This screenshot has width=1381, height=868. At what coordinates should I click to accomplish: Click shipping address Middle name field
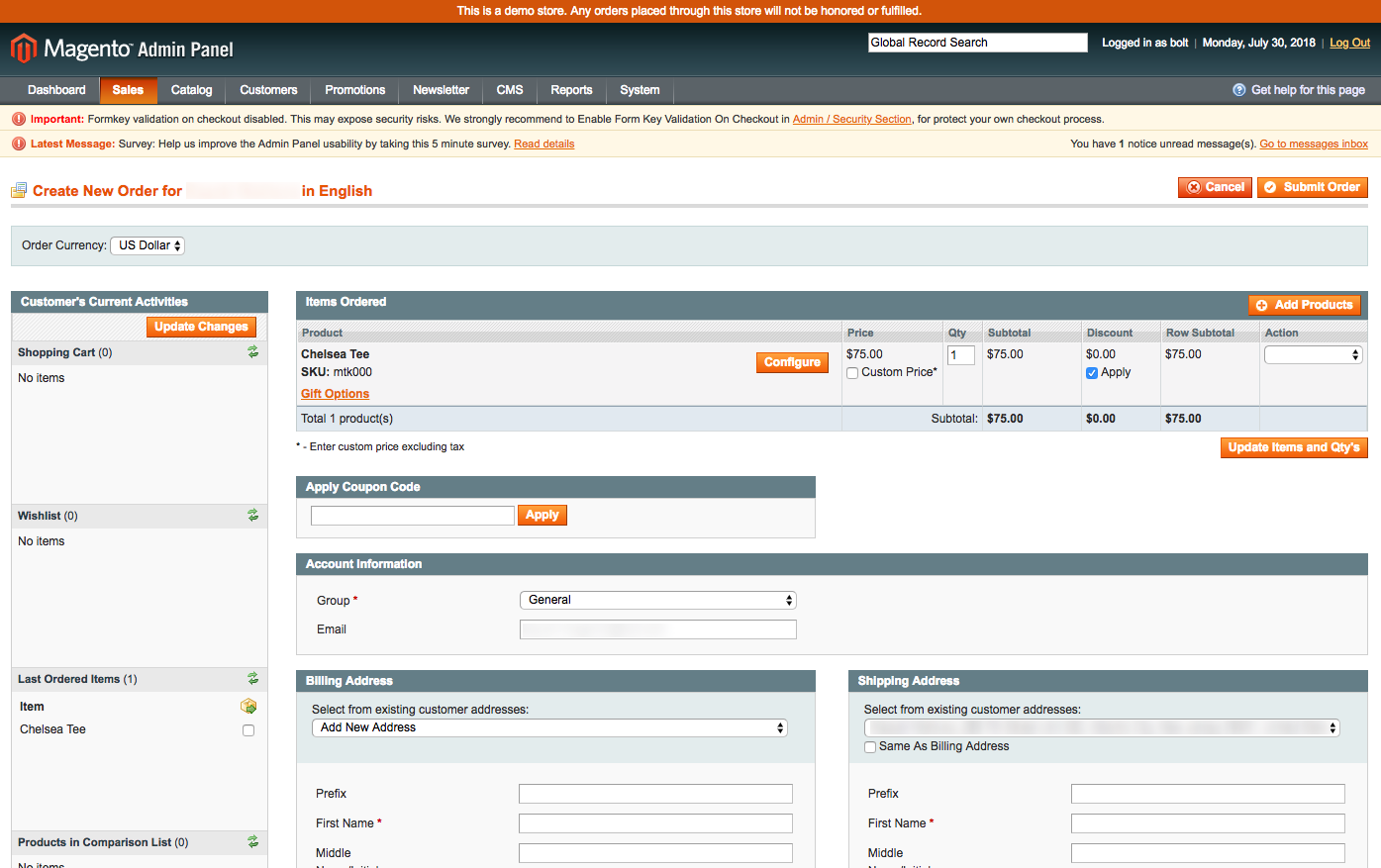click(x=1208, y=853)
